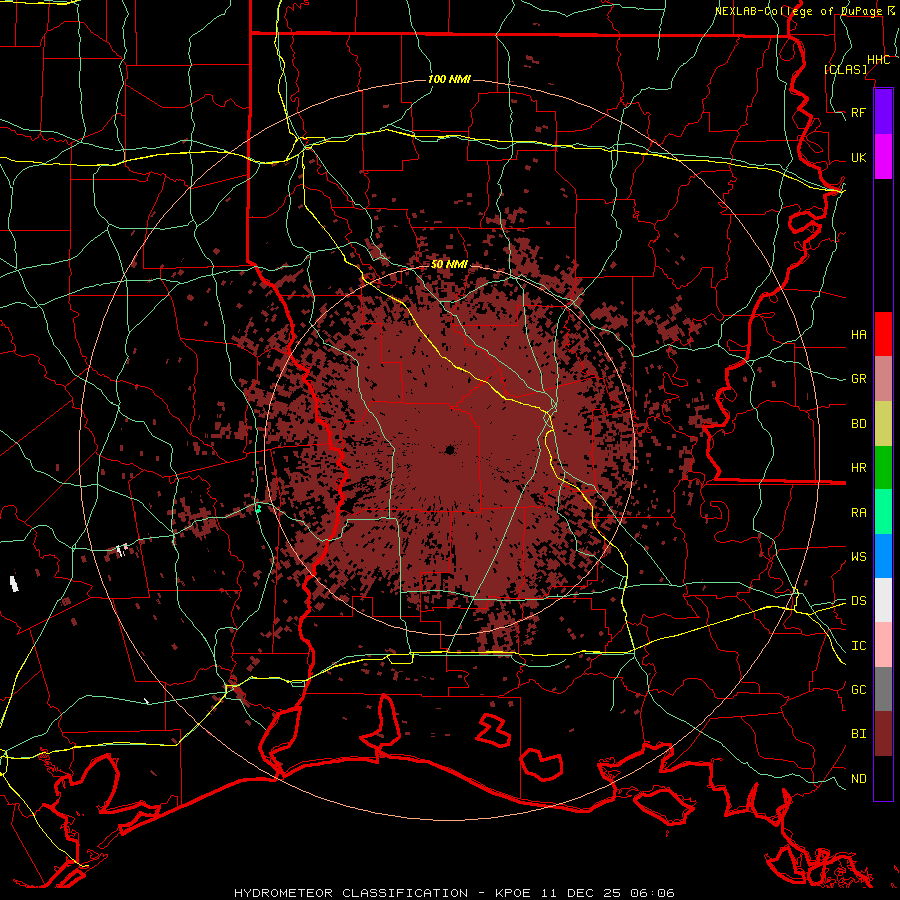Select the dark green HR legend swatch
Screen dimensions: 900x900
click(x=883, y=468)
